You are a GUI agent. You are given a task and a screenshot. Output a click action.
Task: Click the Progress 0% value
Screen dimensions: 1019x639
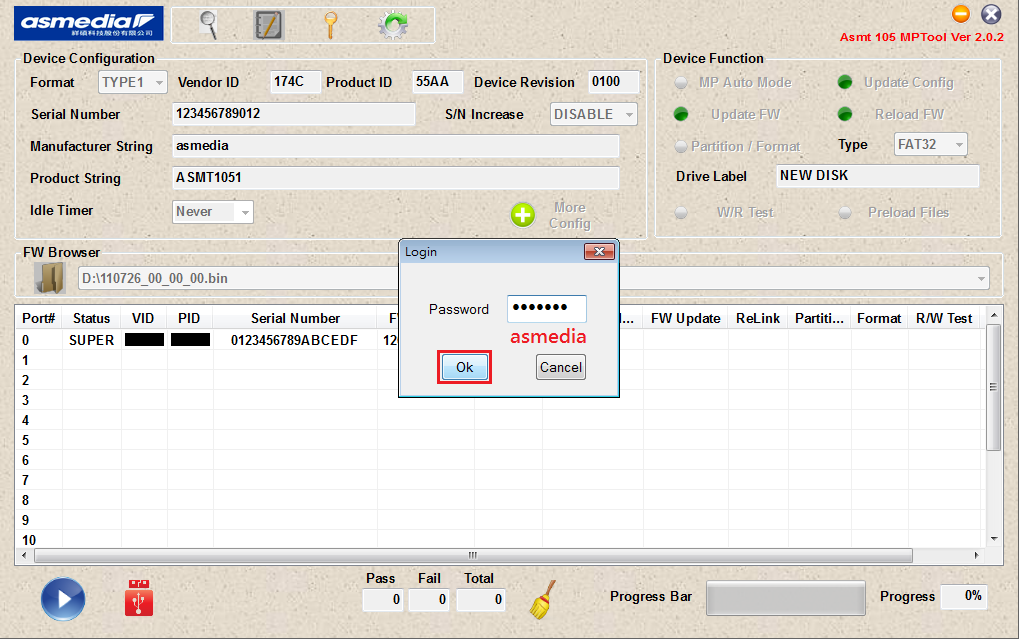click(964, 596)
